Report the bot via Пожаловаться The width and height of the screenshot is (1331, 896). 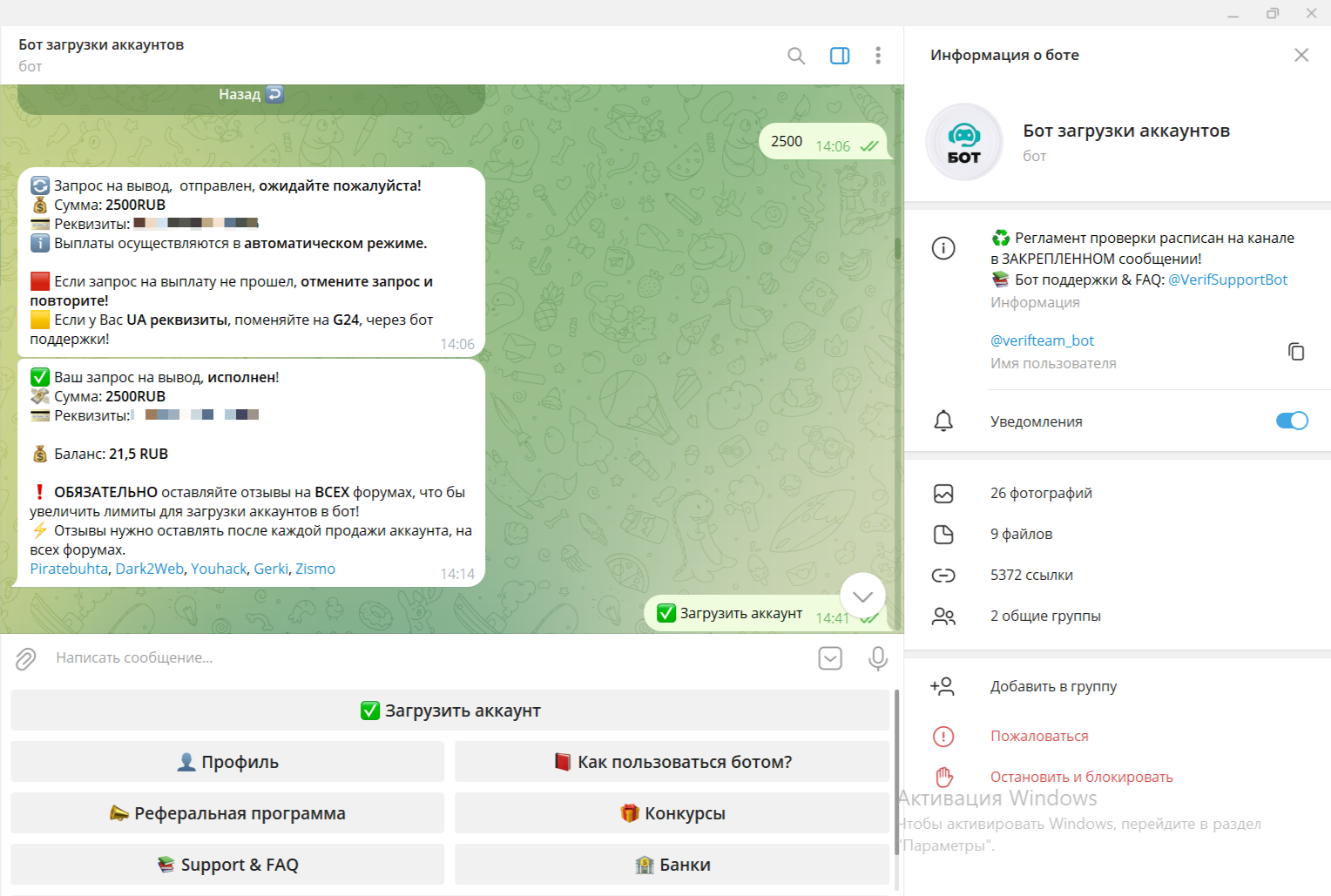click(1039, 737)
